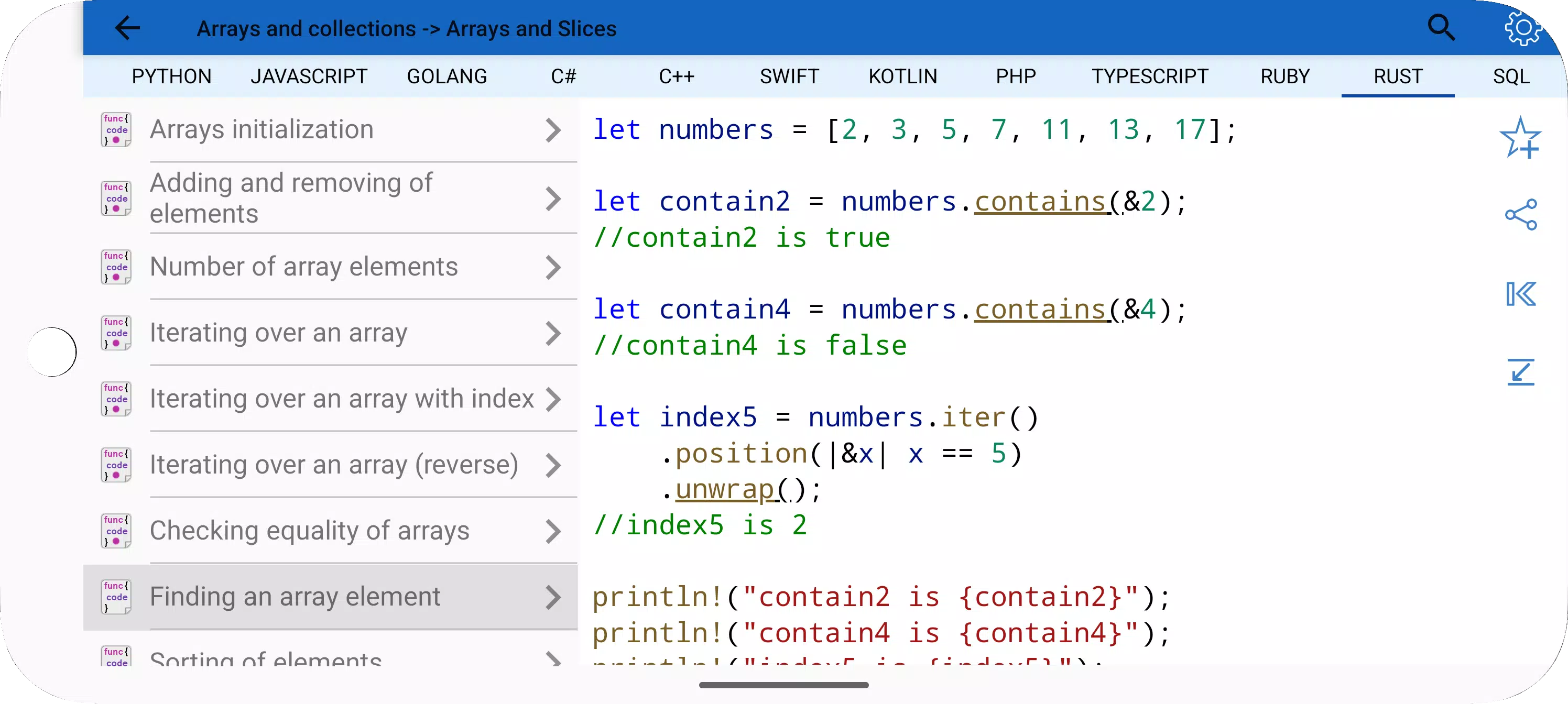Click the func code icon beside Arrays initialization

click(x=116, y=129)
